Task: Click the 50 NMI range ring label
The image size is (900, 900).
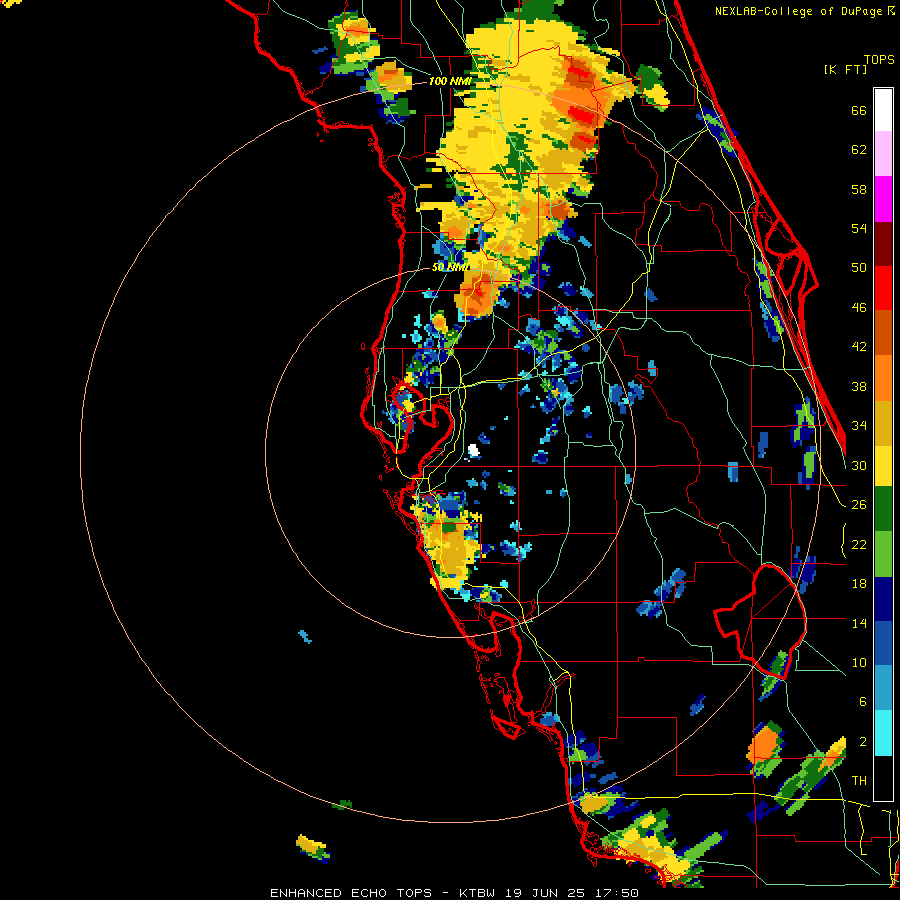Action: pyautogui.click(x=449, y=267)
